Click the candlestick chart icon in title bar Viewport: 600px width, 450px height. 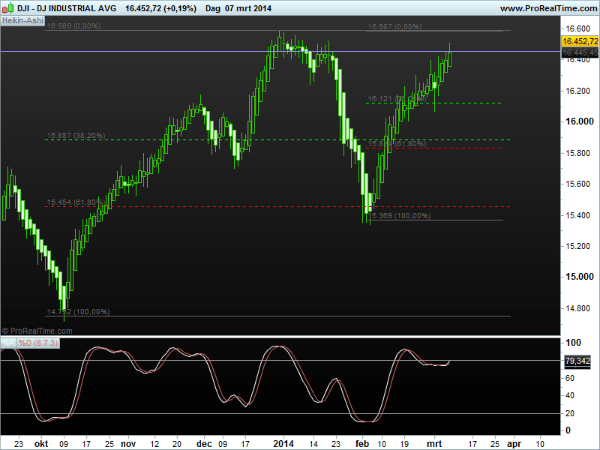pos(10,8)
